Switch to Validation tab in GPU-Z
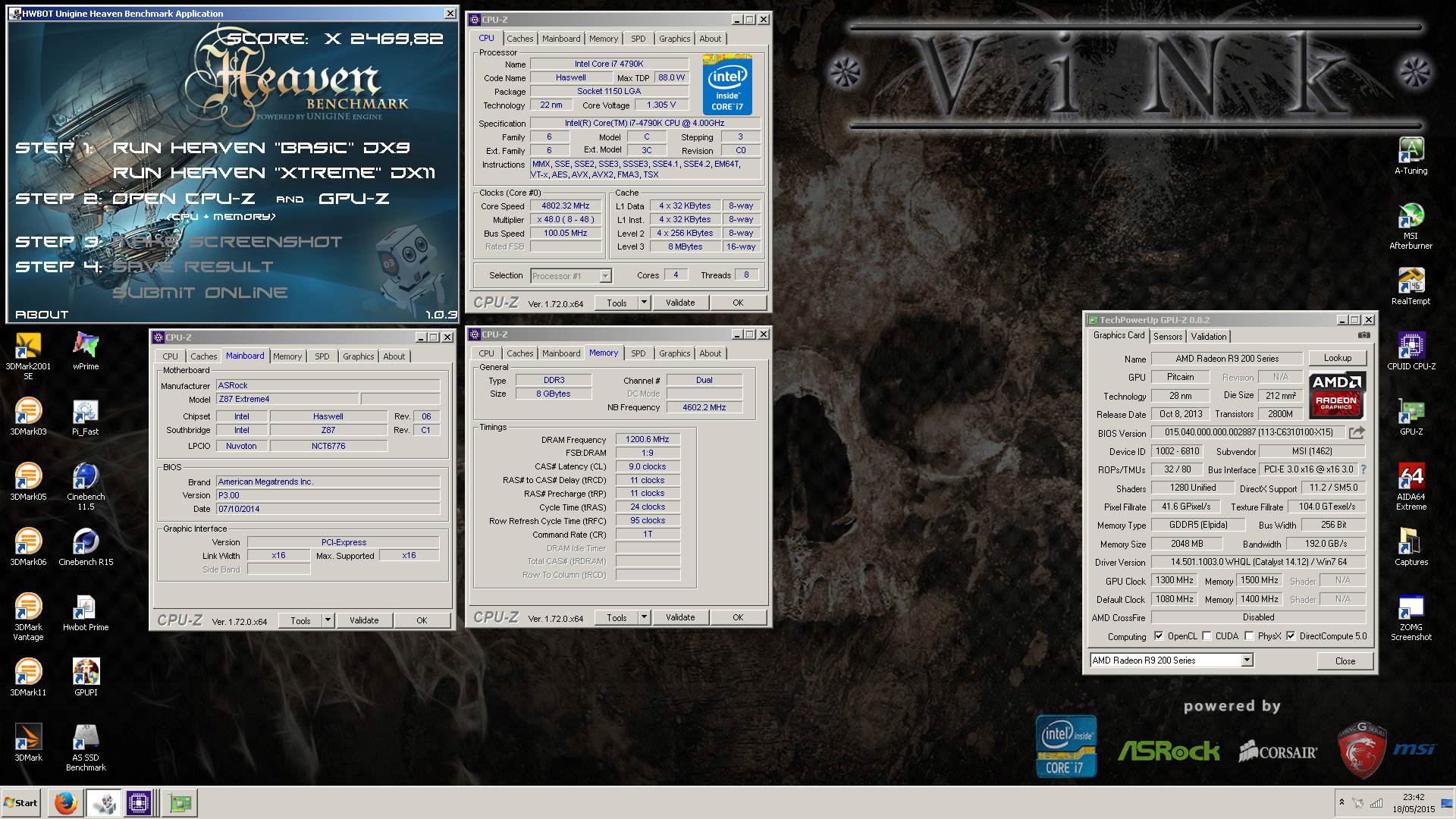This screenshot has height=819, width=1456. [1208, 337]
